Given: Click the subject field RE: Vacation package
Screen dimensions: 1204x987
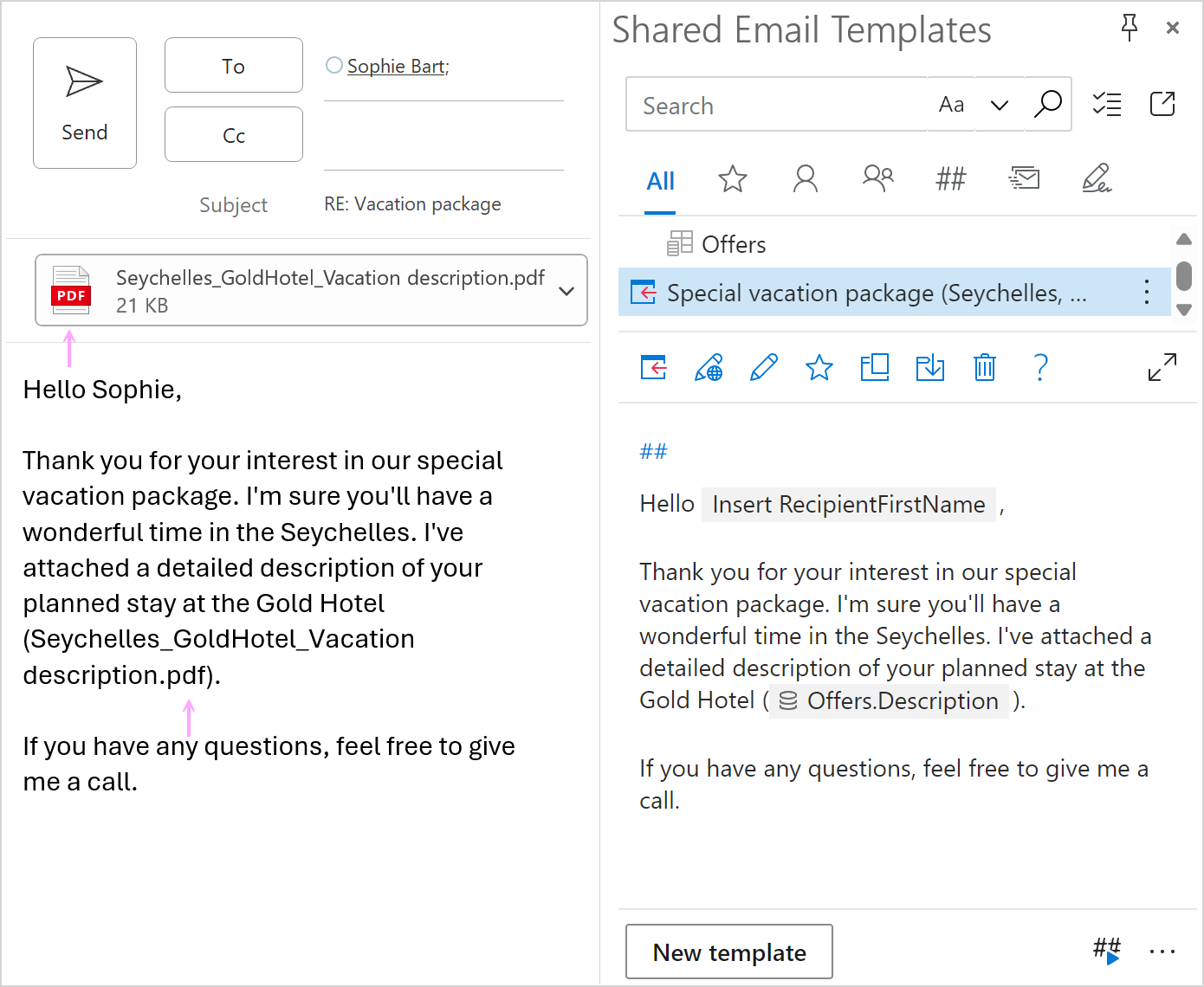Looking at the screenshot, I should tap(413, 204).
